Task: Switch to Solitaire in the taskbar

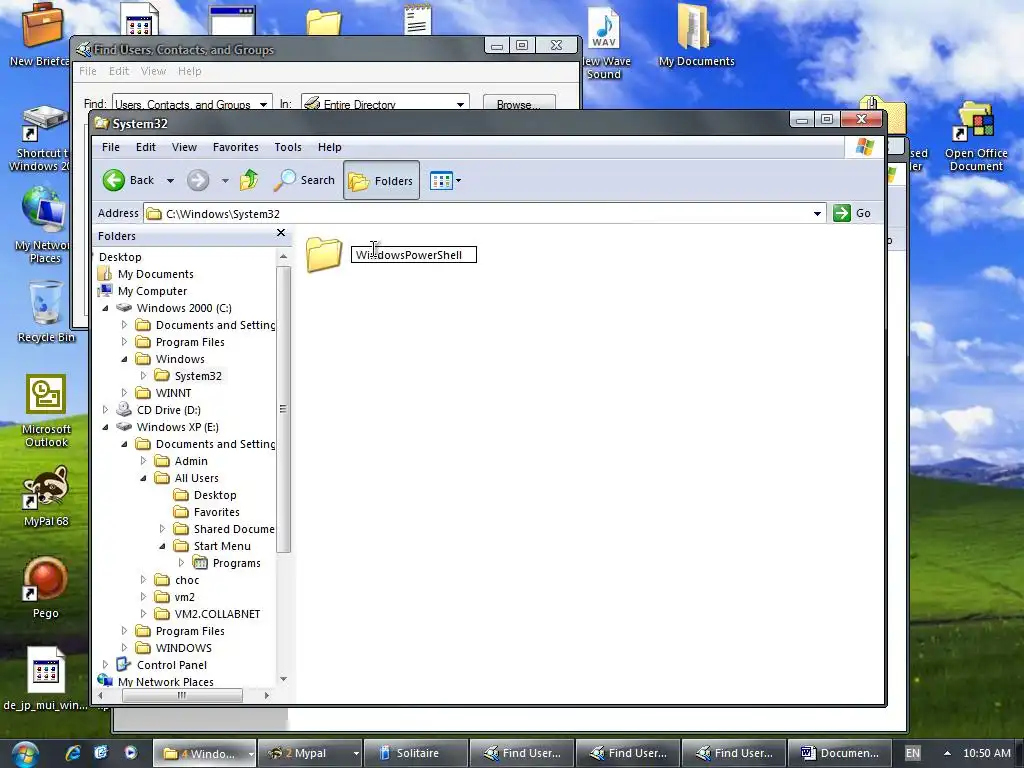Action: 416,753
